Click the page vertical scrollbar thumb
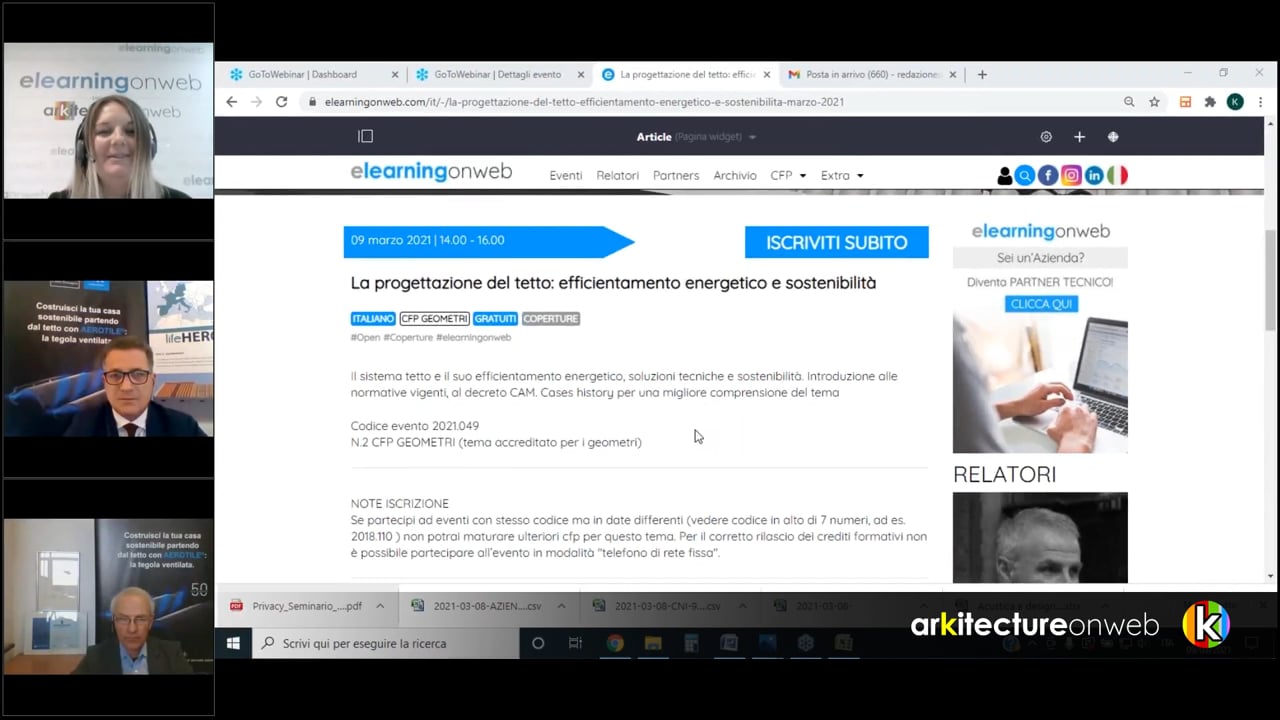The width and height of the screenshot is (1280, 720). (x=1270, y=280)
